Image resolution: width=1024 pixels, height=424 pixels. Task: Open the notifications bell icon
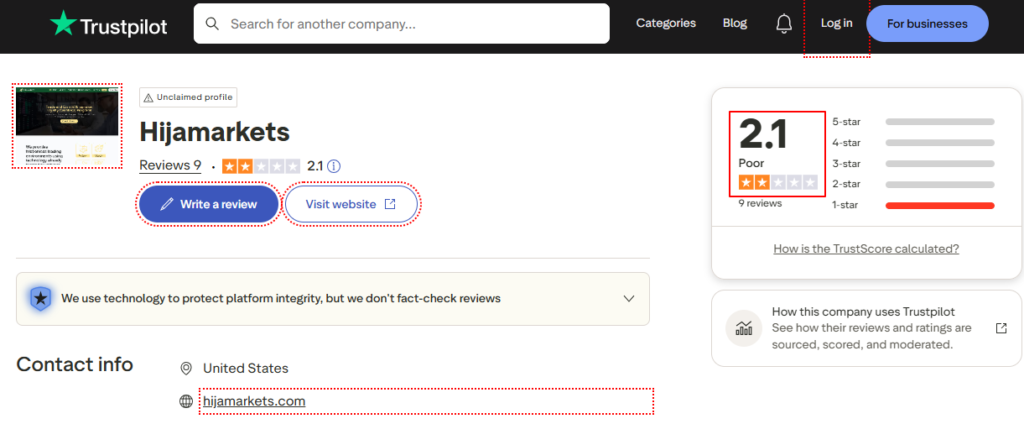(784, 23)
